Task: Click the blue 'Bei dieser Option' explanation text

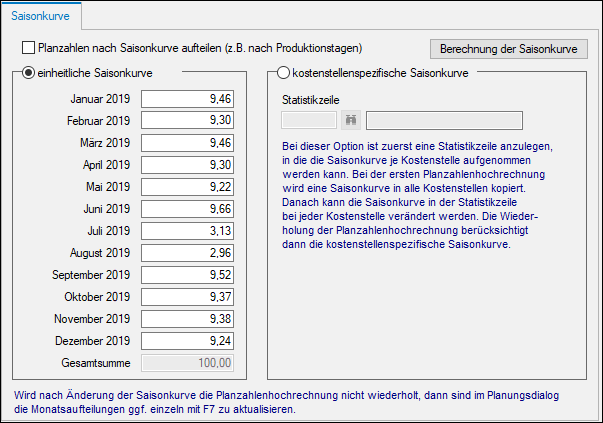Action: point(417,195)
